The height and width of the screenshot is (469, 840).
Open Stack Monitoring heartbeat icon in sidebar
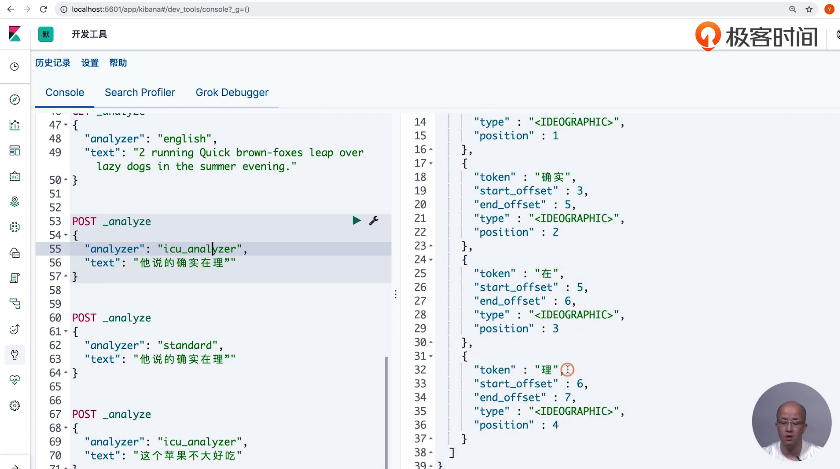click(x=14, y=380)
